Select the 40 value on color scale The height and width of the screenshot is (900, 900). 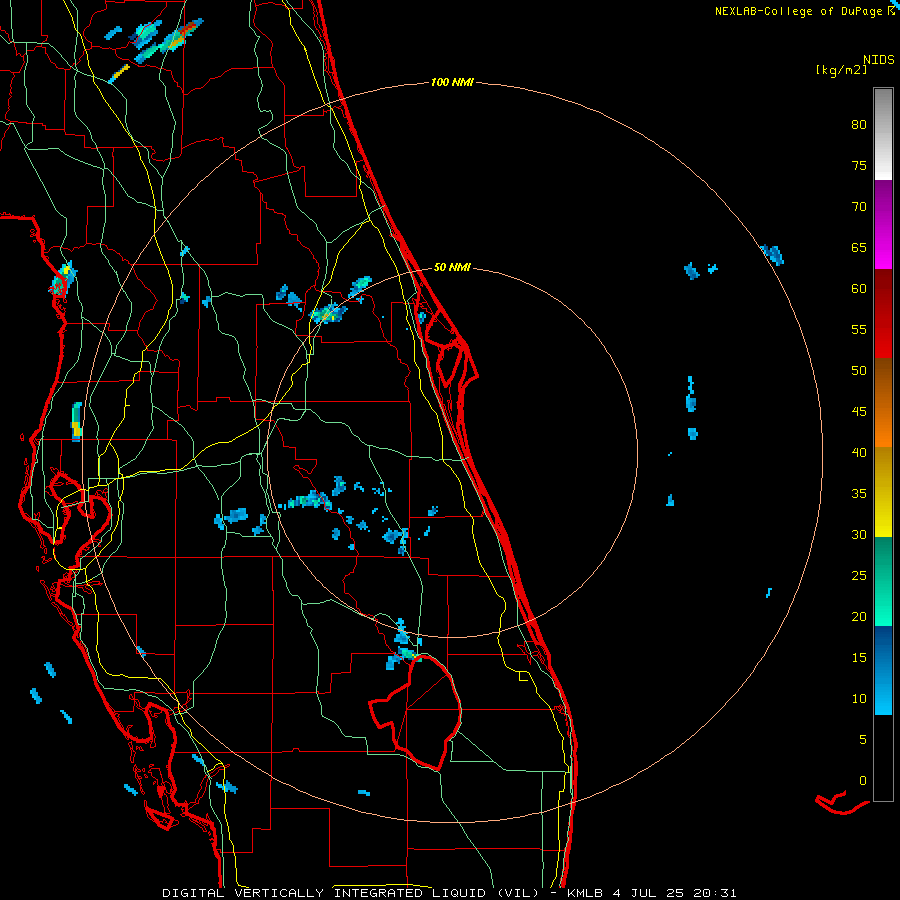pos(859,453)
